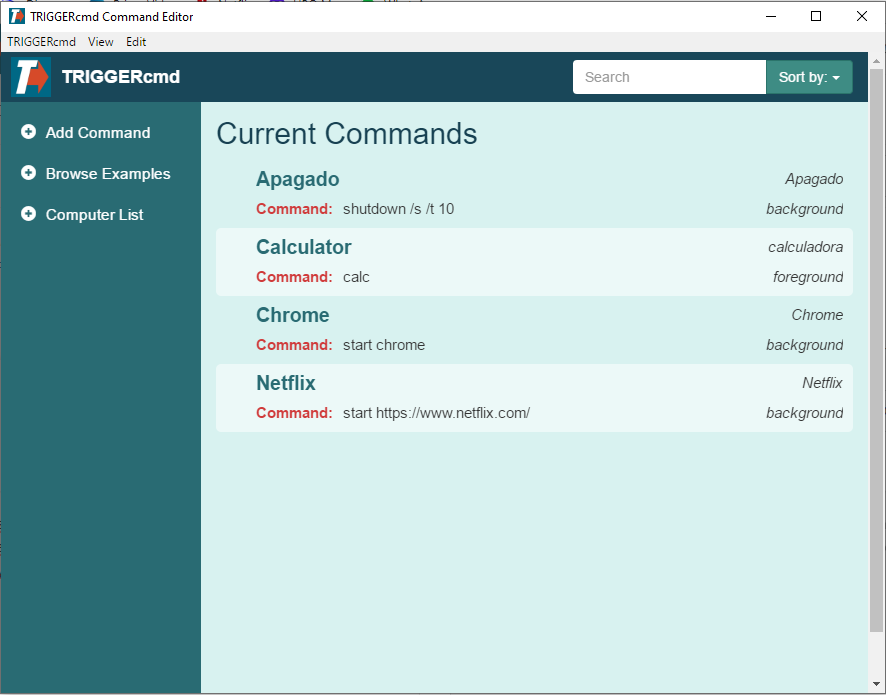
Task: Click the 'calc' command text
Action: [356, 277]
